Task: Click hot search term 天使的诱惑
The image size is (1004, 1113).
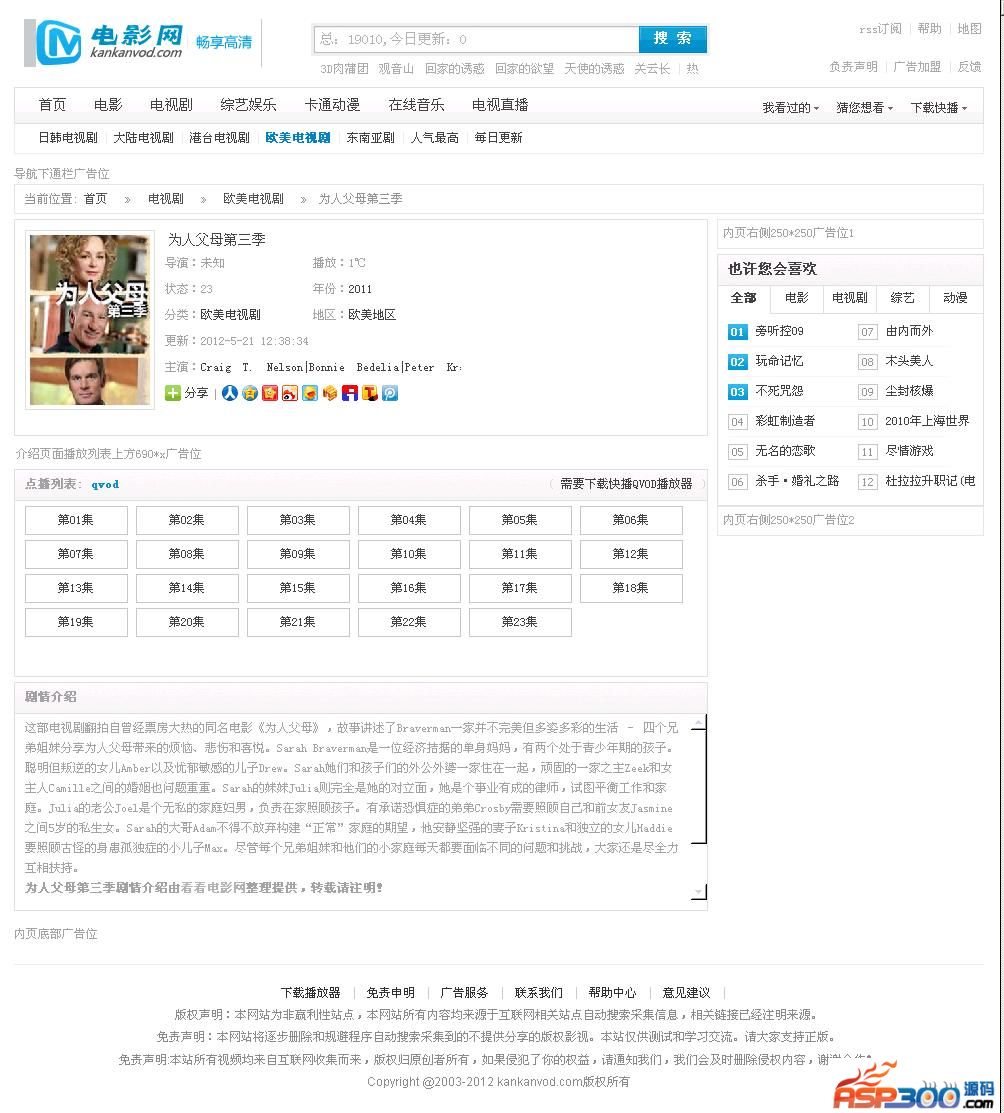Action: [x=594, y=68]
